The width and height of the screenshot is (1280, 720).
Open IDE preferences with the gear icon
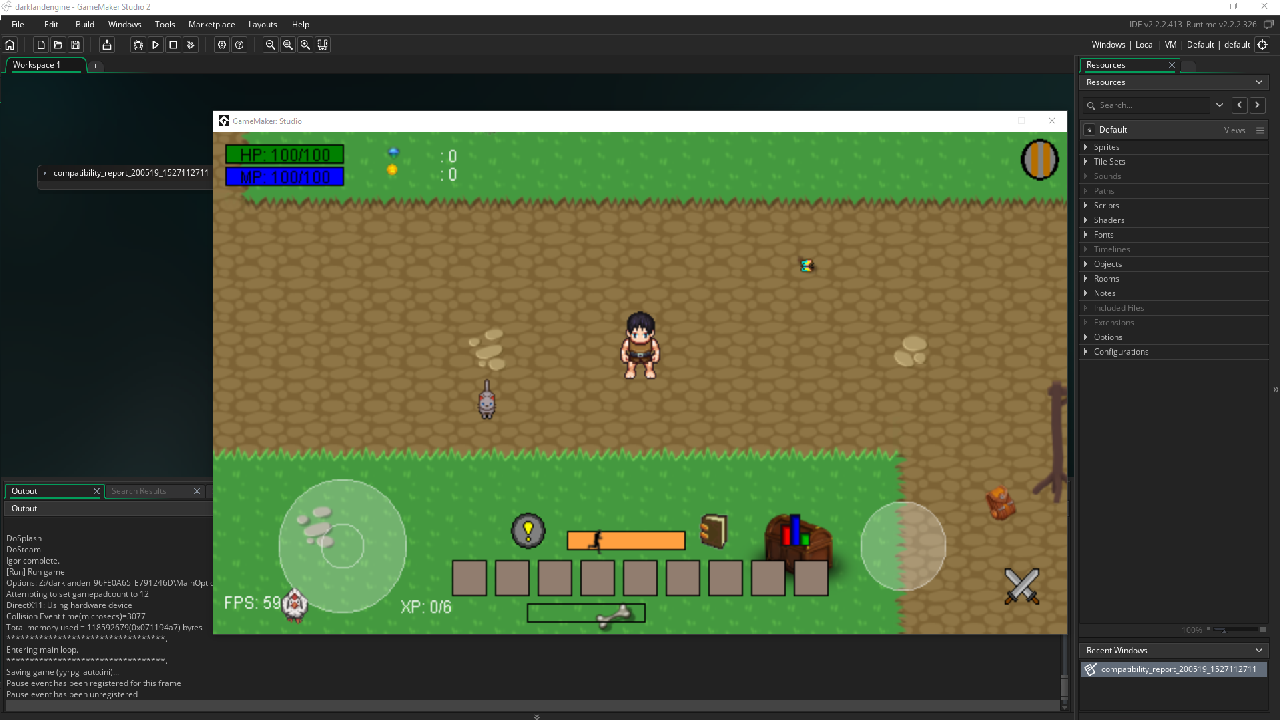[223, 44]
